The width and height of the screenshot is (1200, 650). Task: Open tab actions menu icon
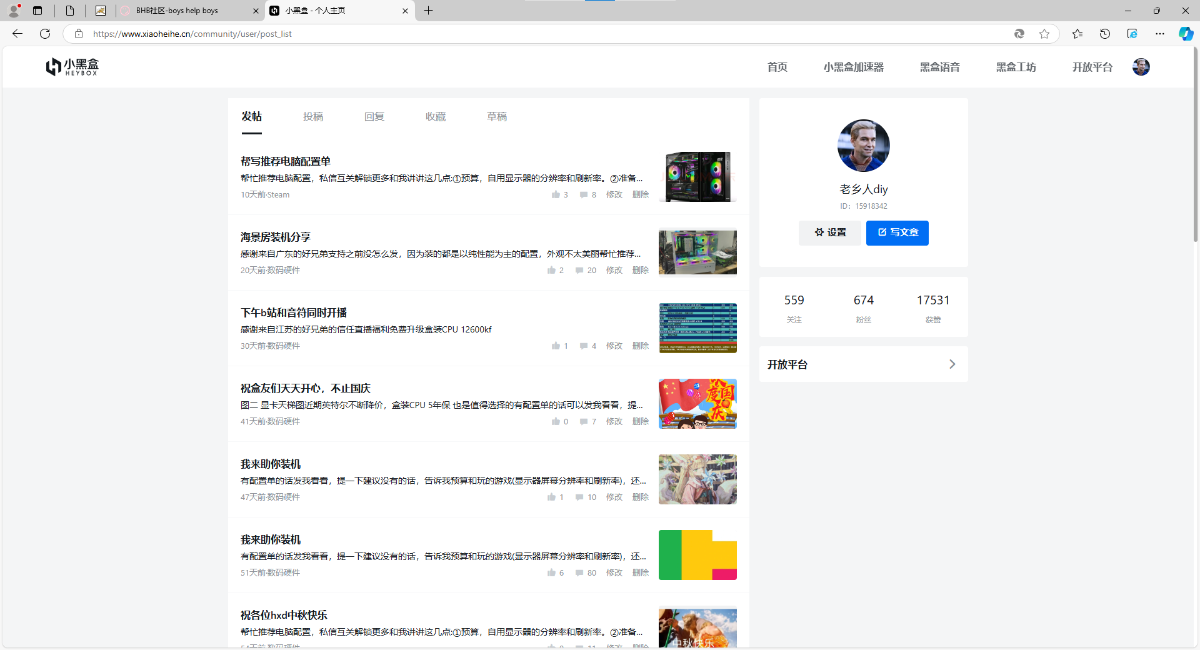pos(37,10)
